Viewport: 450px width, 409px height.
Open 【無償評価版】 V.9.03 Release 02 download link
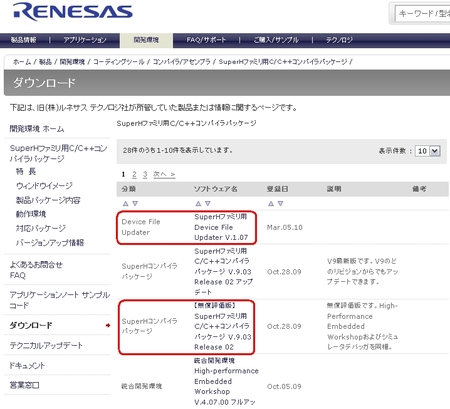tap(223, 326)
